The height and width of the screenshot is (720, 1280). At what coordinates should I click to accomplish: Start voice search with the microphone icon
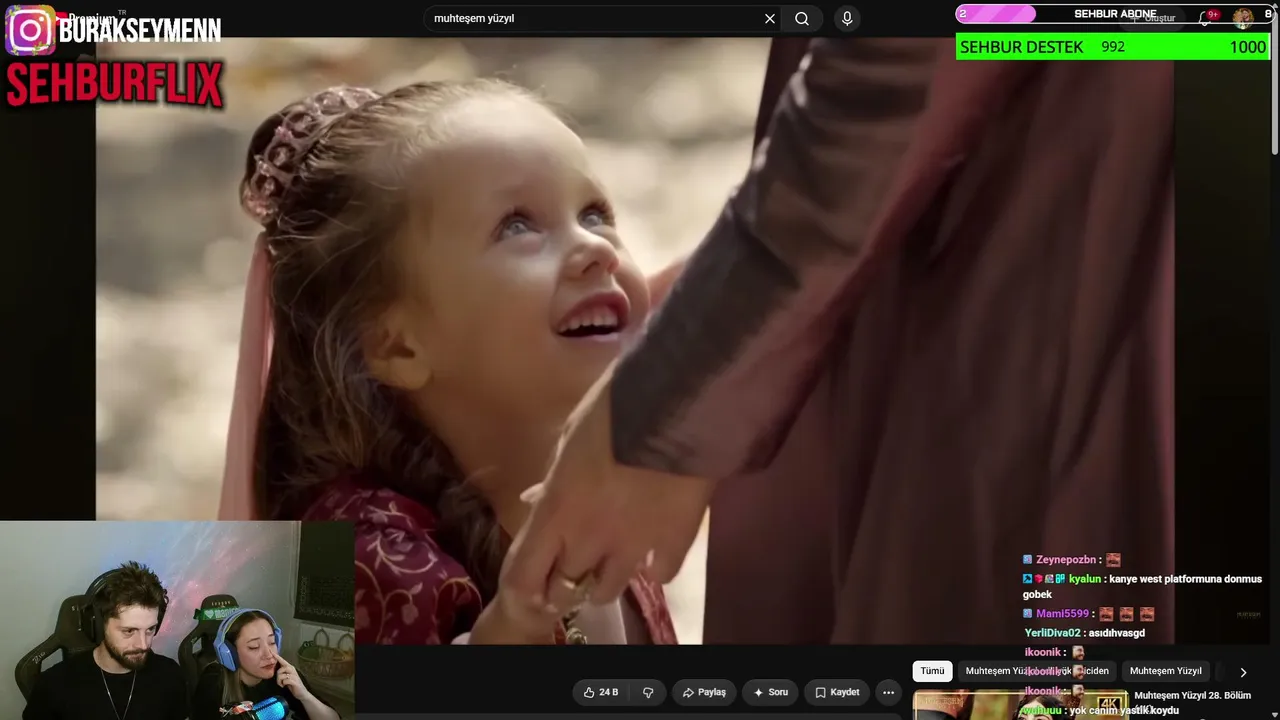(x=847, y=18)
